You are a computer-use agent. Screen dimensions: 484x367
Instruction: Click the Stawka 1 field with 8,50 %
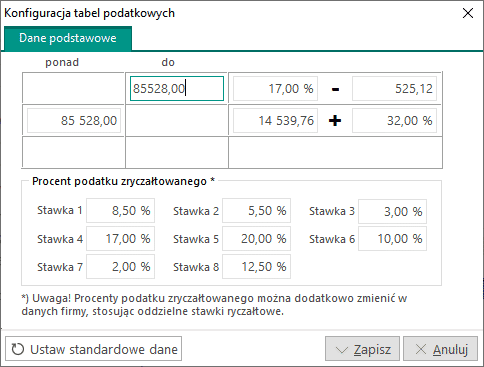coord(120,210)
